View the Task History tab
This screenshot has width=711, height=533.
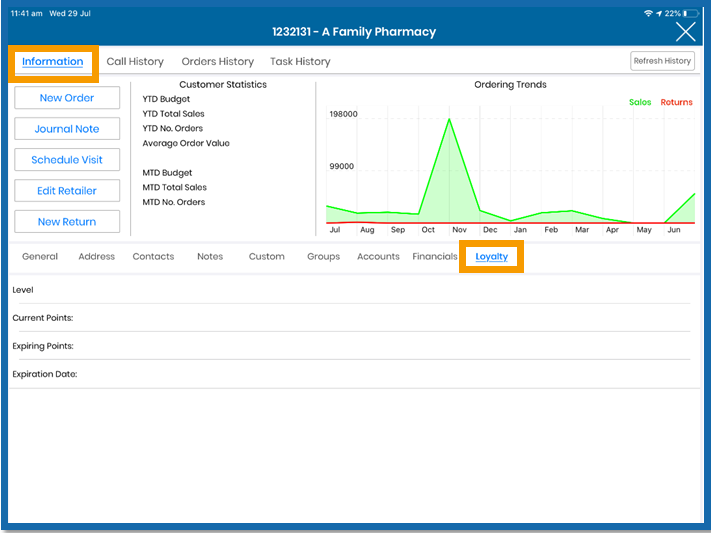300,62
